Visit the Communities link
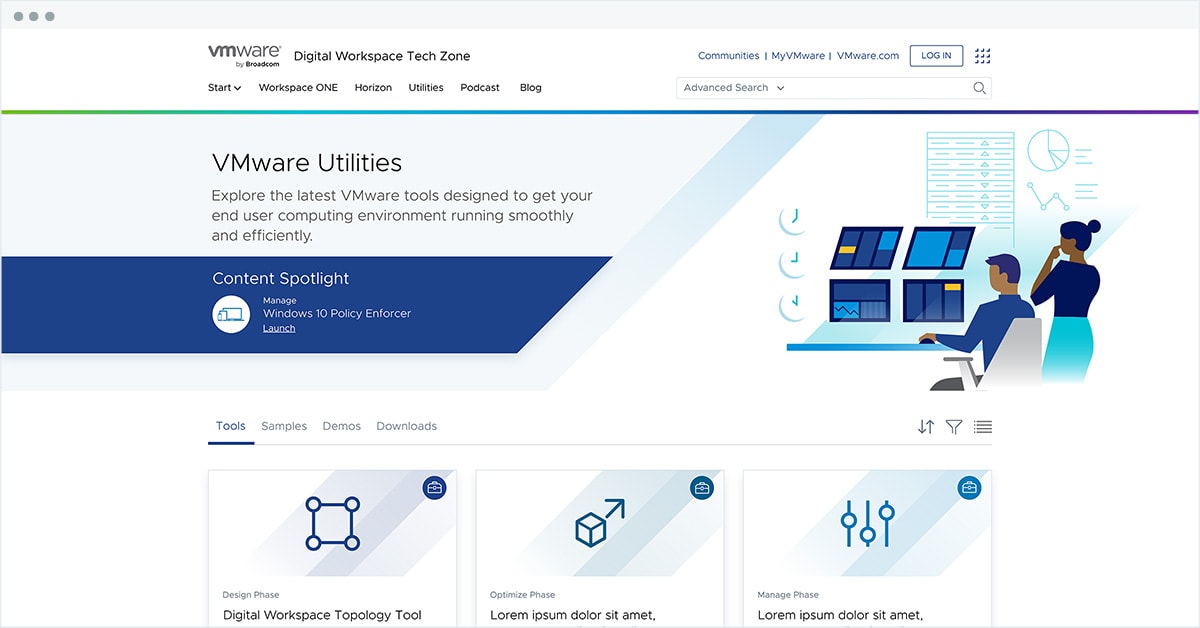Screen dimensions: 1200x628 (x=728, y=56)
